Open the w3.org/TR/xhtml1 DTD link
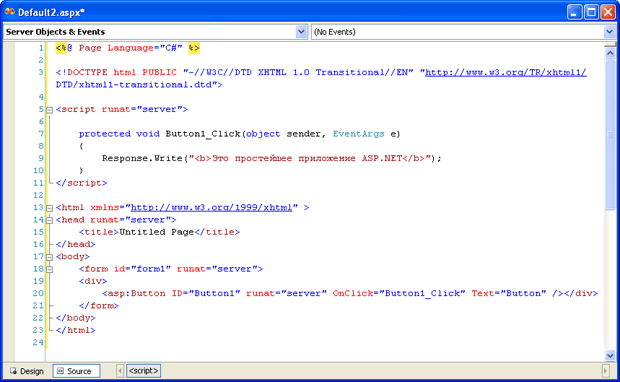Screen dimensions: 620x382 coord(506,72)
